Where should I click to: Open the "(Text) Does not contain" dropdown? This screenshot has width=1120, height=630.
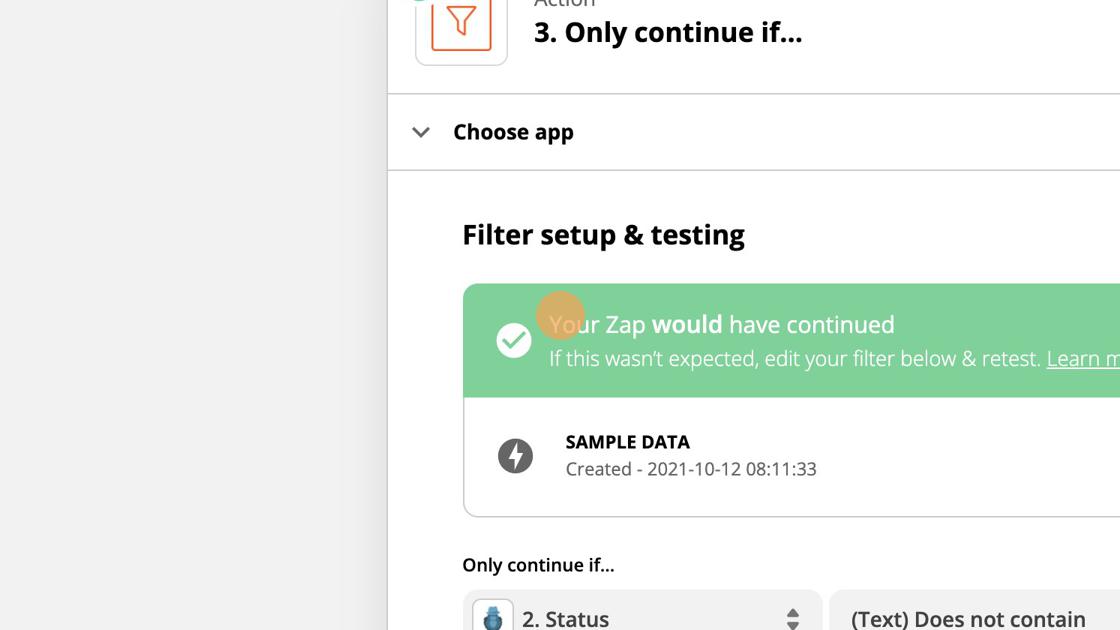click(968, 618)
